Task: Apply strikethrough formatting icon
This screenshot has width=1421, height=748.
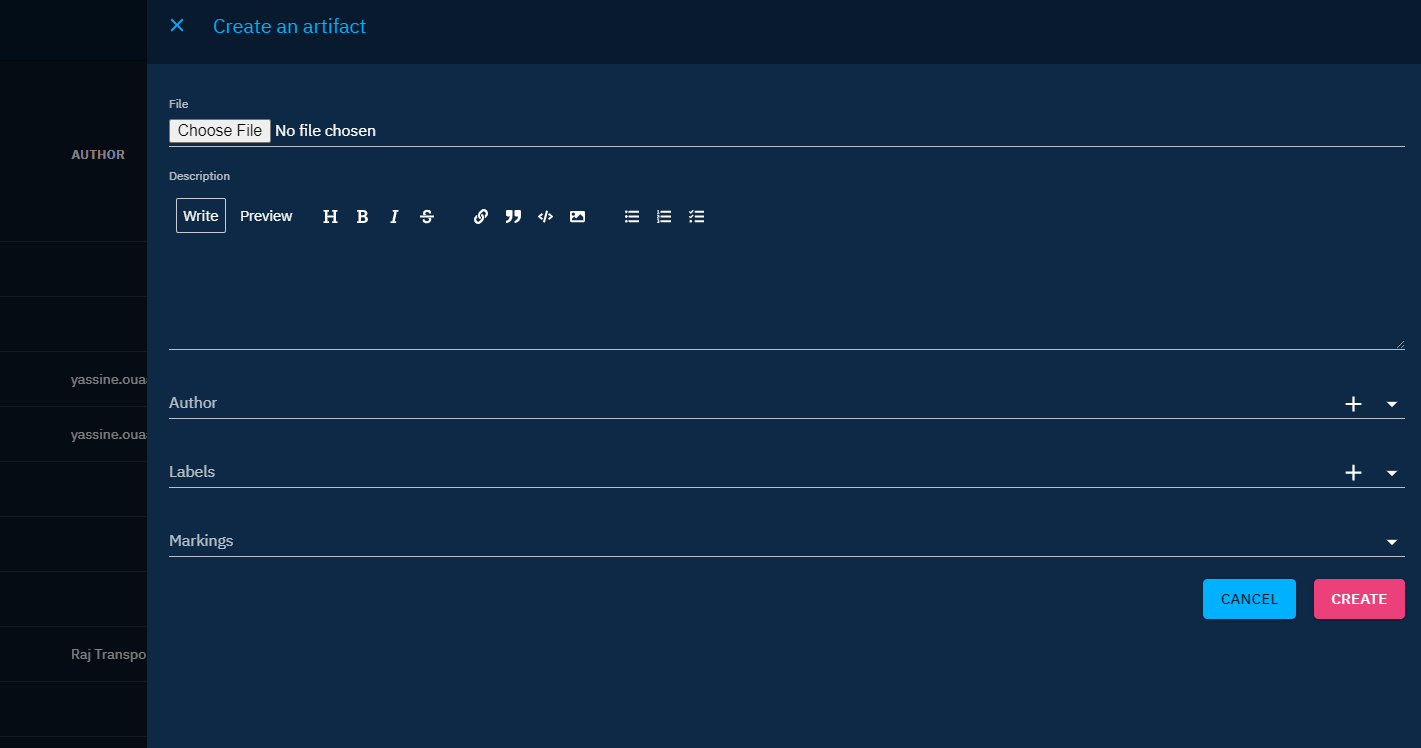Action: coord(426,216)
